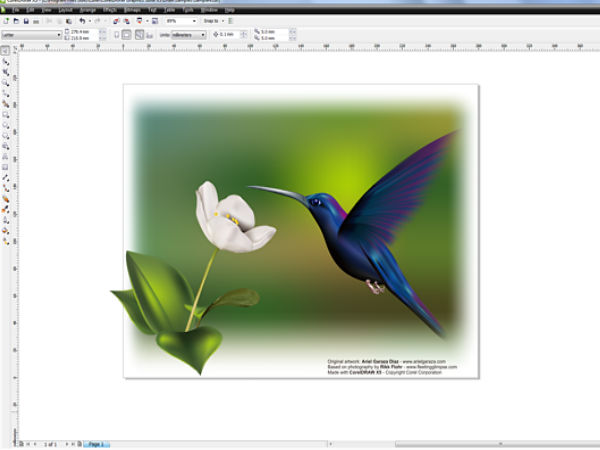Screen dimensions: 600x450
Task: Click the Export icon
Action: tap(126, 21)
